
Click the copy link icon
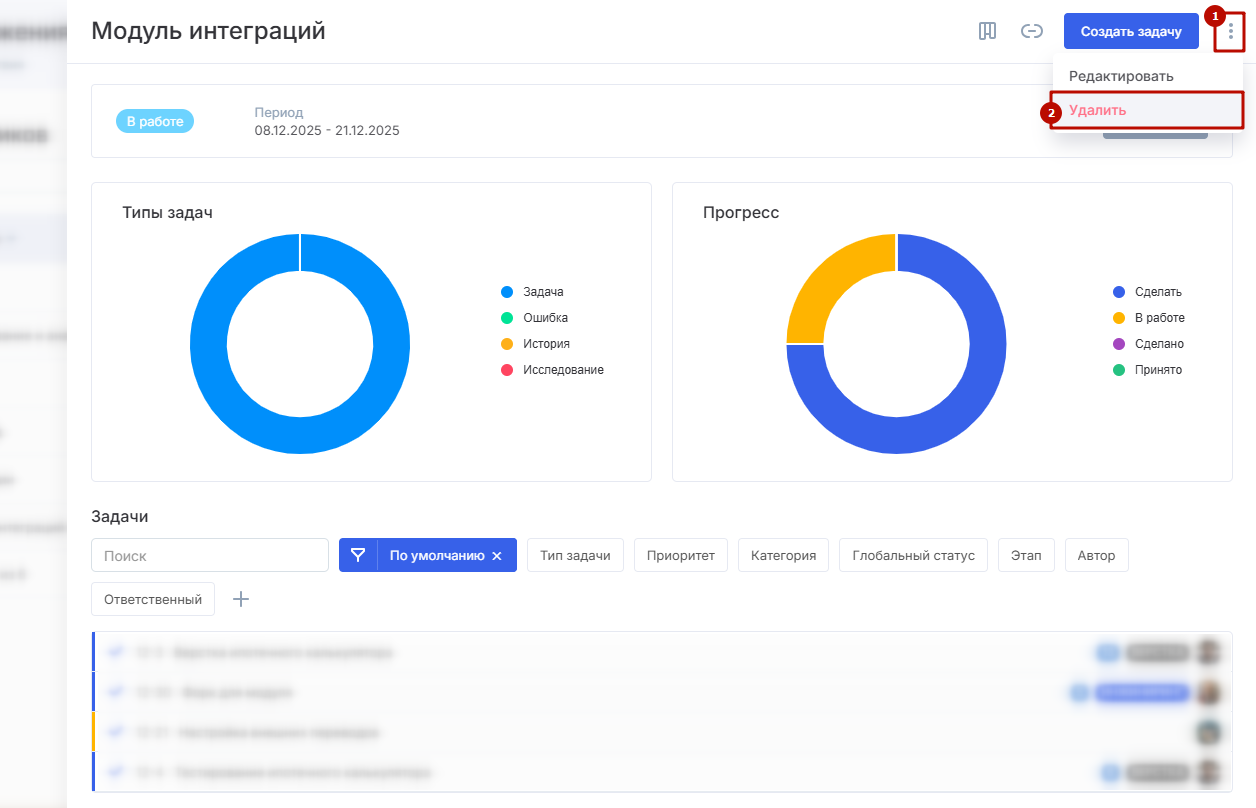pyautogui.click(x=1031, y=31)
